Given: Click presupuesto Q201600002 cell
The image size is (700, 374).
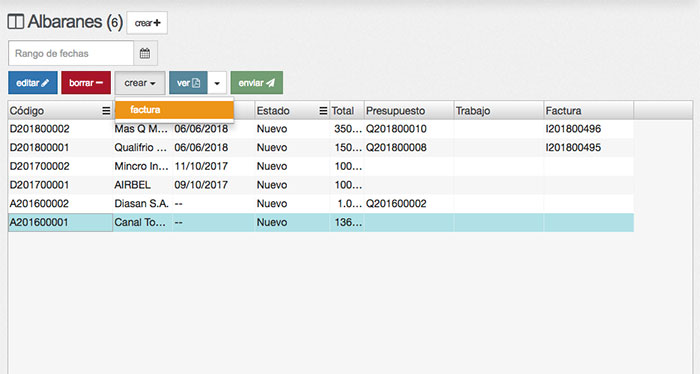Looking at the screenshot, I should click(409, 204).
